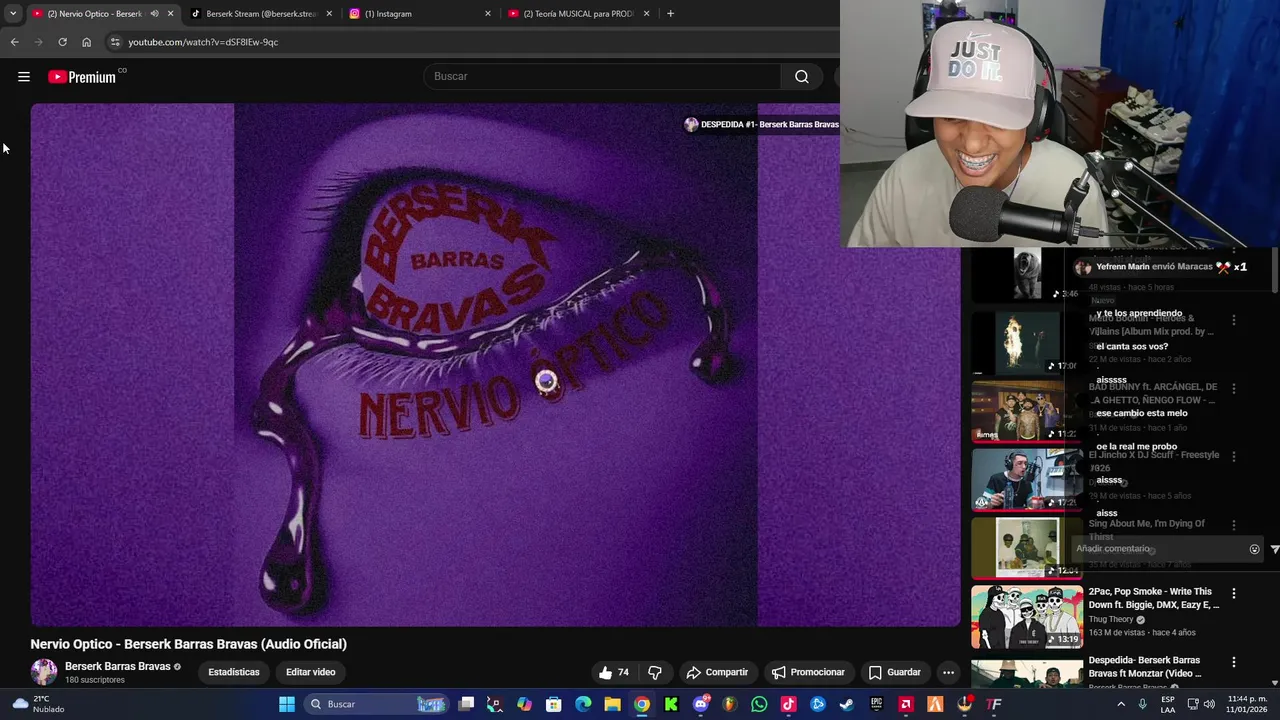
Task: Open browser home page button
Action: click(x=87, y=42)
